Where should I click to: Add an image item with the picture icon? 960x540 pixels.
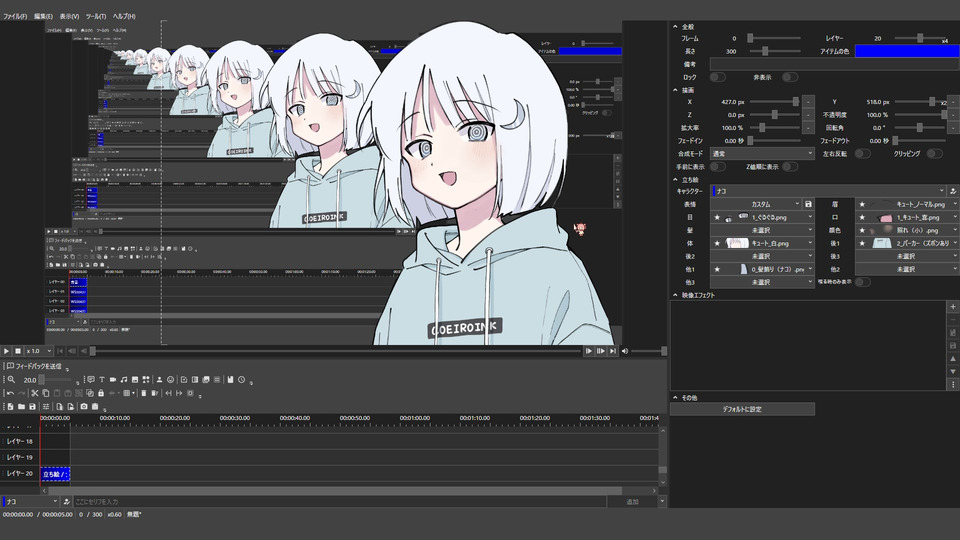pos(135,380)
